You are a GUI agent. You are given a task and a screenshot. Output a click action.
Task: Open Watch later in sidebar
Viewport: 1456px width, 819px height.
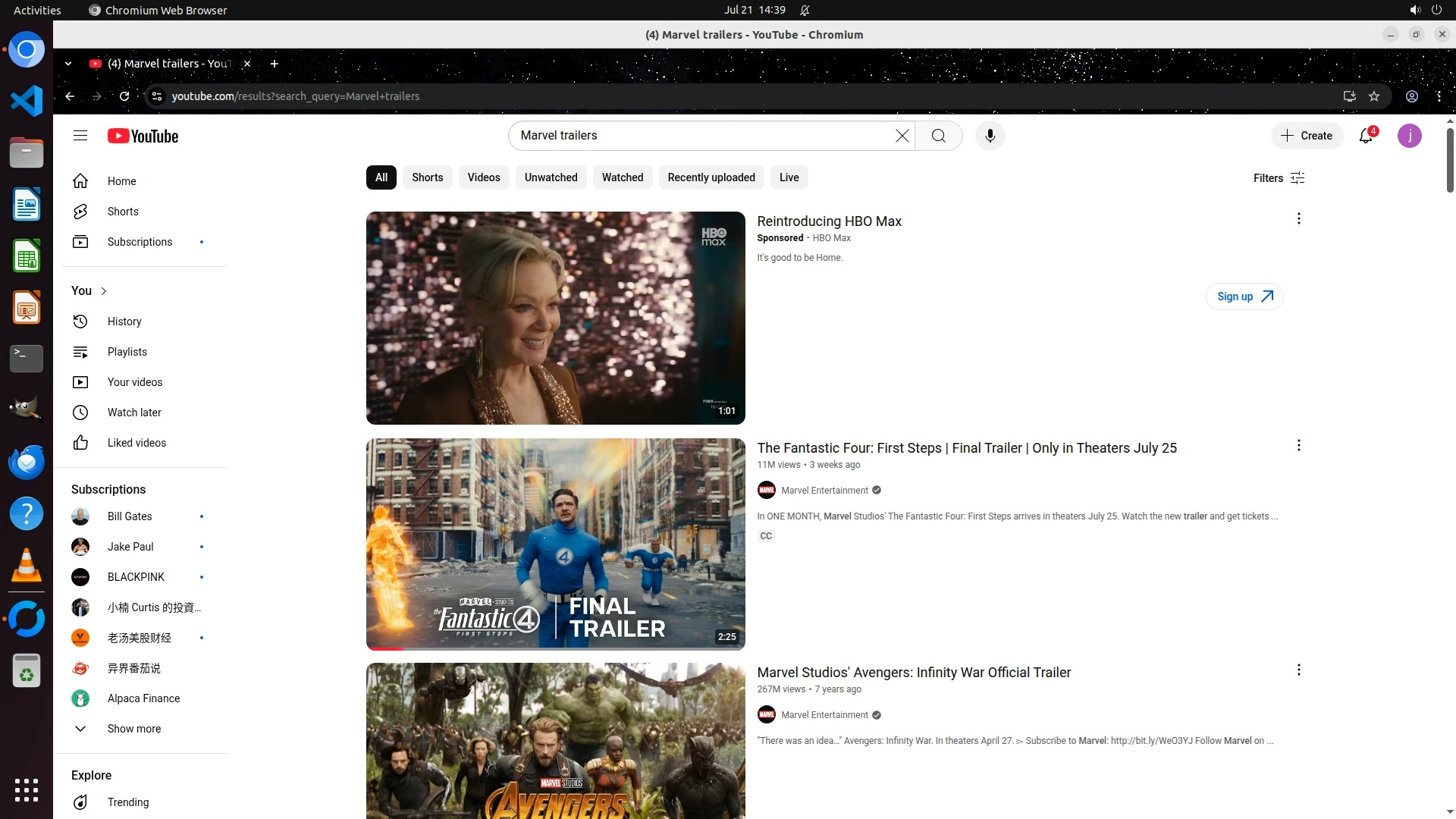(x=134, y=413)
